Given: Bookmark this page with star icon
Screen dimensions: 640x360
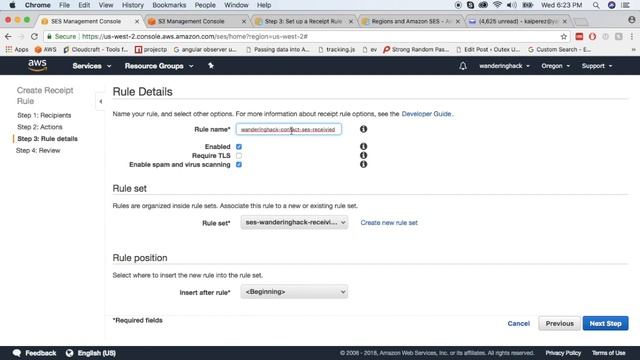Looking at the screenshot, I should point(564,36).
